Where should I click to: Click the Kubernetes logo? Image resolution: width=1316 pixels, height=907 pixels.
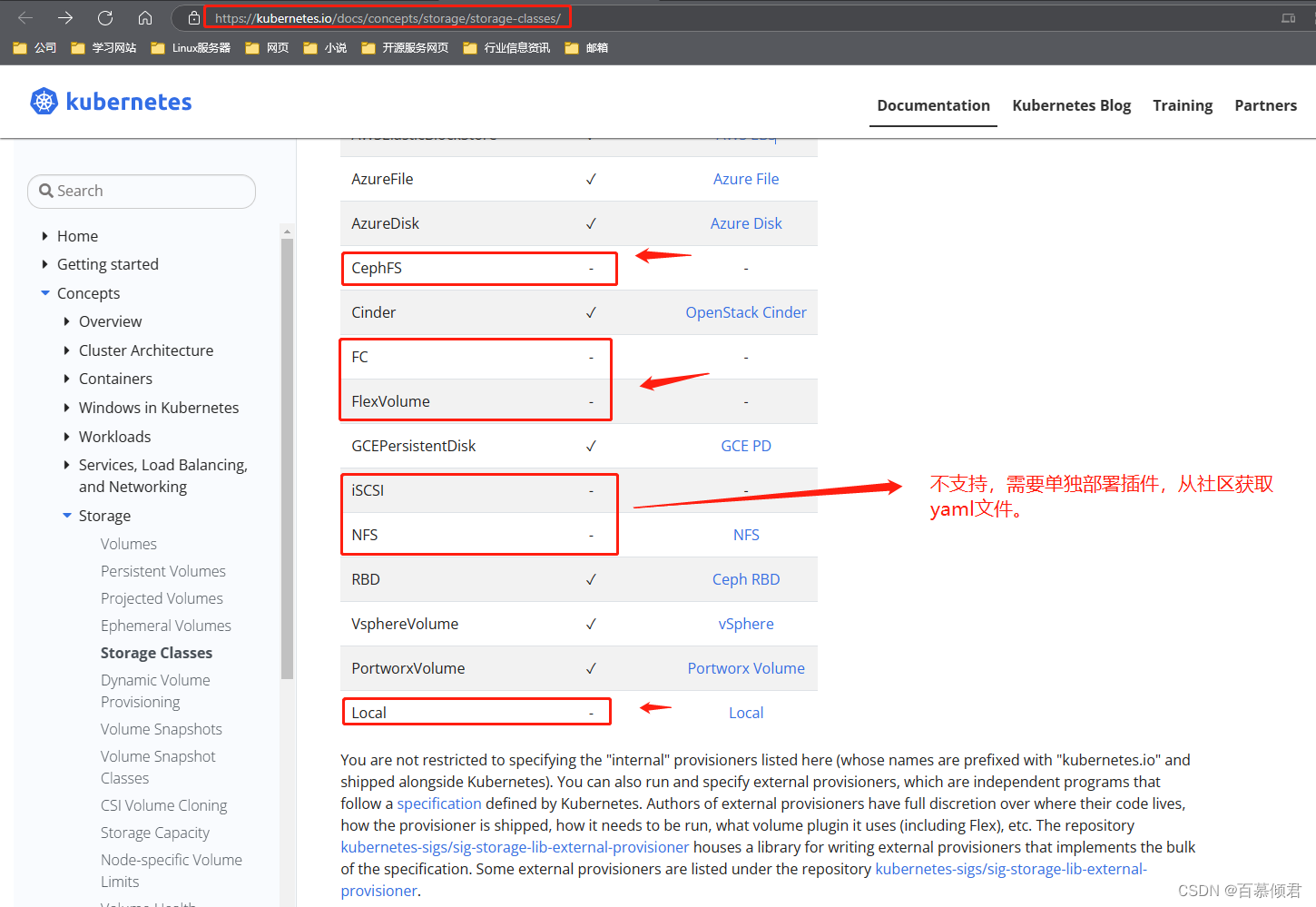point(111,102)
